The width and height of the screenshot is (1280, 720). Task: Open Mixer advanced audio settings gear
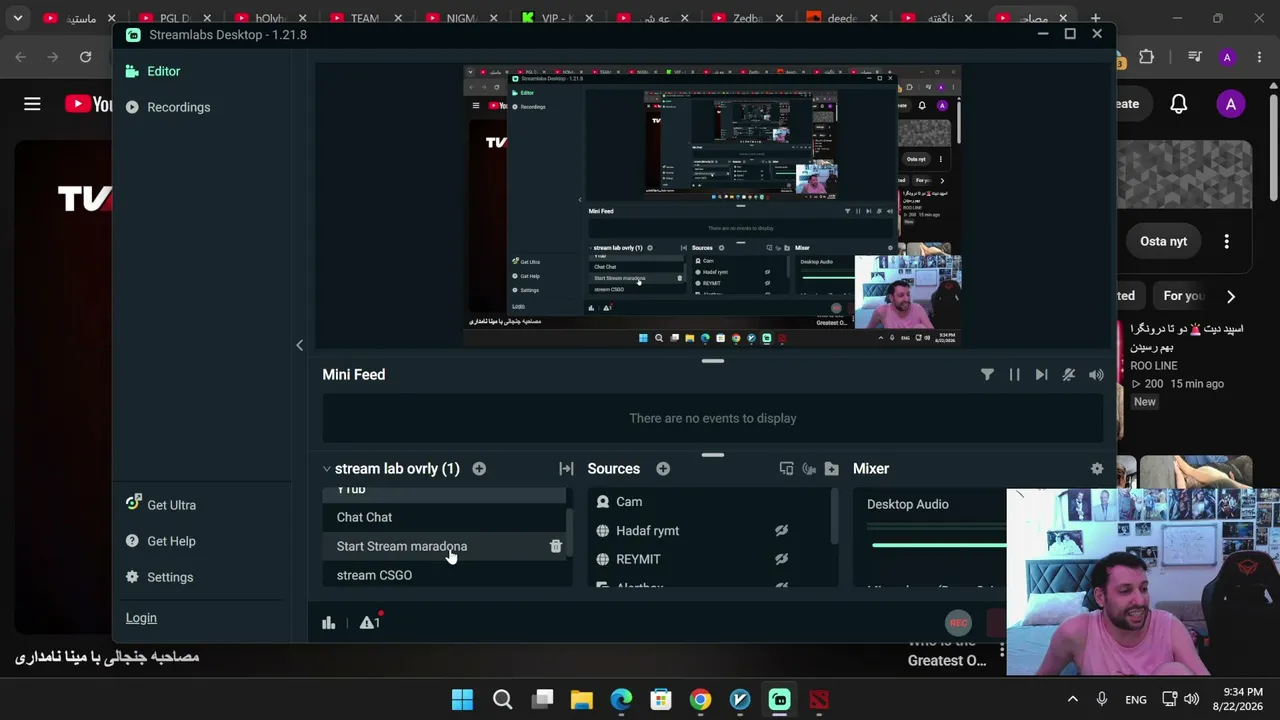(1097, 468)
